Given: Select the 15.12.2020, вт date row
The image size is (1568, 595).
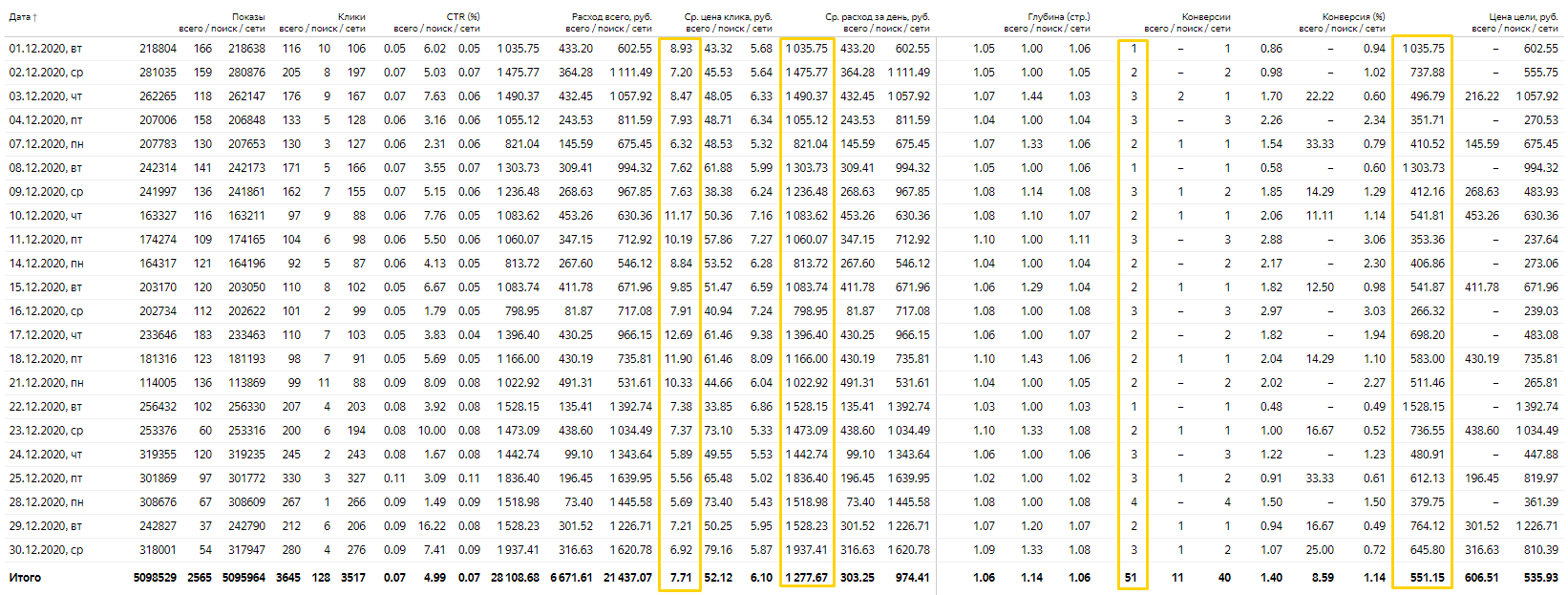Looking at the screenshot, I should coord(47,287).
